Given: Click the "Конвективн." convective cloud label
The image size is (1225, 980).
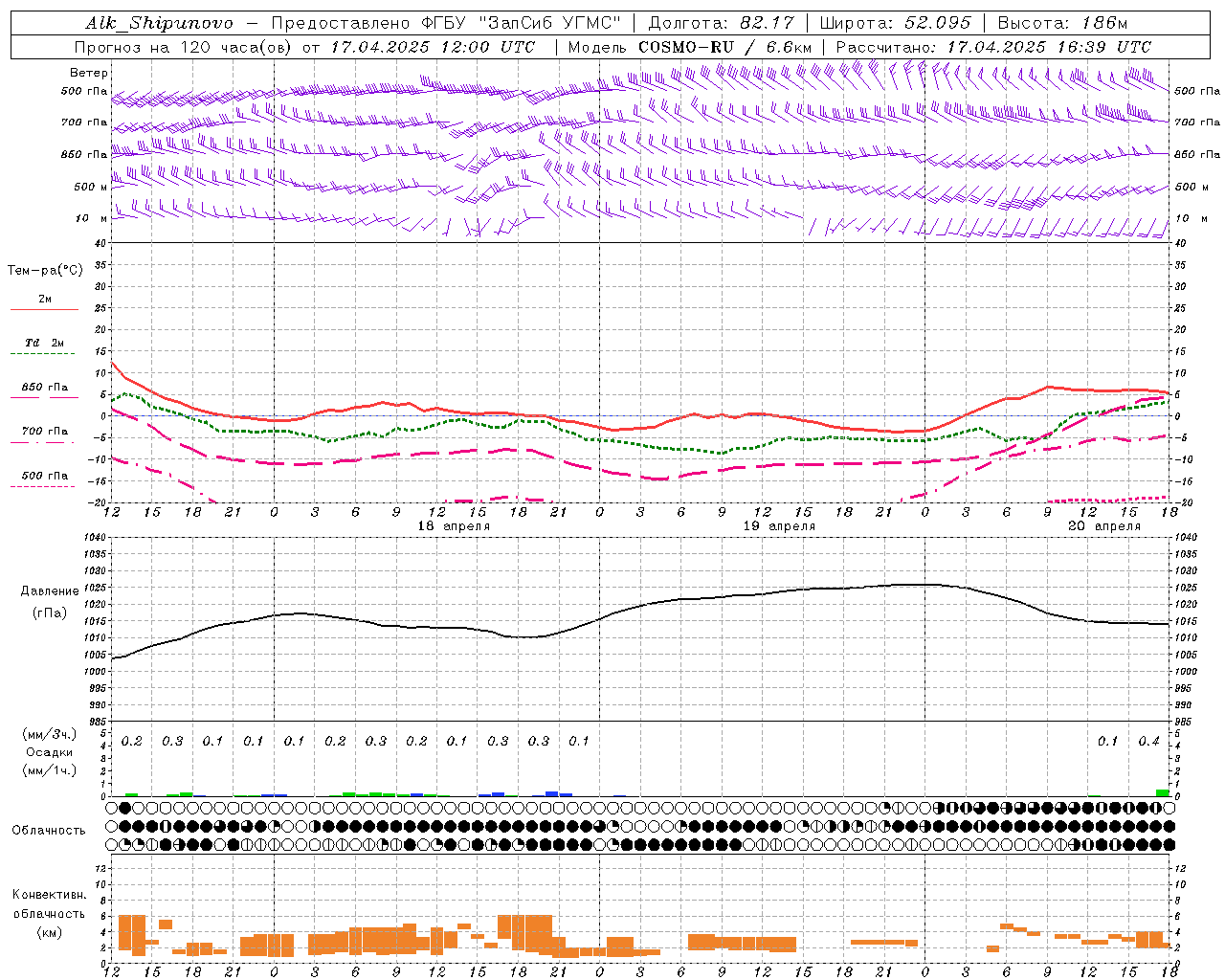Looking at the screenshot, I should pos(50,895).
